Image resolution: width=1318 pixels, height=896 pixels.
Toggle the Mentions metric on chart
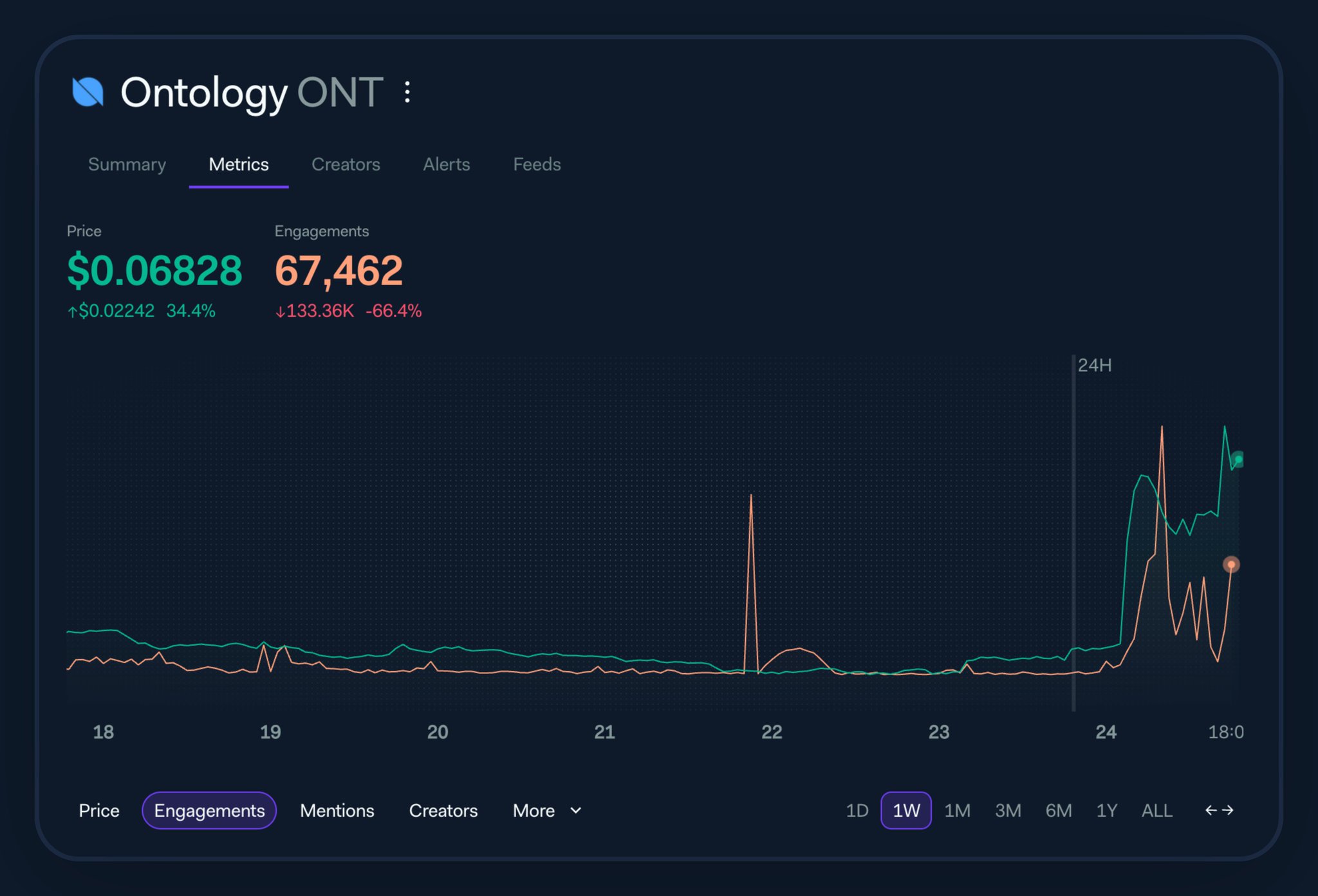coord(337,810)
